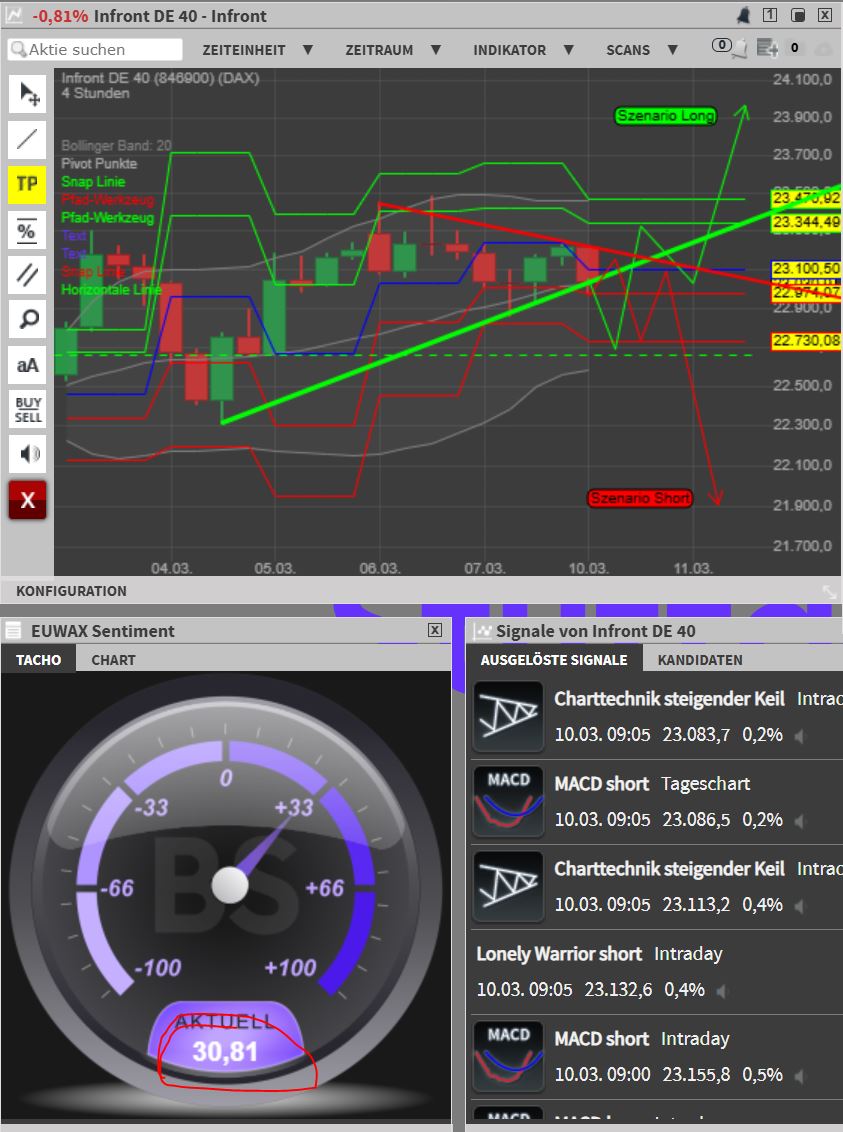Click MACD icon of Tageschart signal
Screen dimensions: 843x1132
[x=508, y=801]
